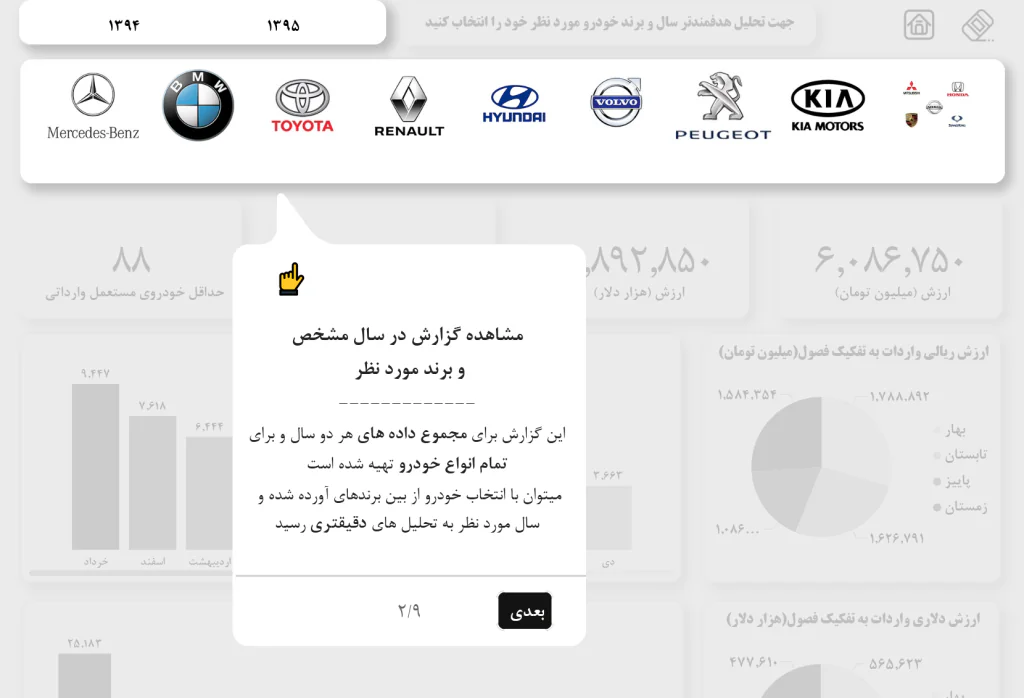This screenshot has width=1024, height=698.
Task: Click the بعدی next button in the tutorial
Action: point(524,611)
